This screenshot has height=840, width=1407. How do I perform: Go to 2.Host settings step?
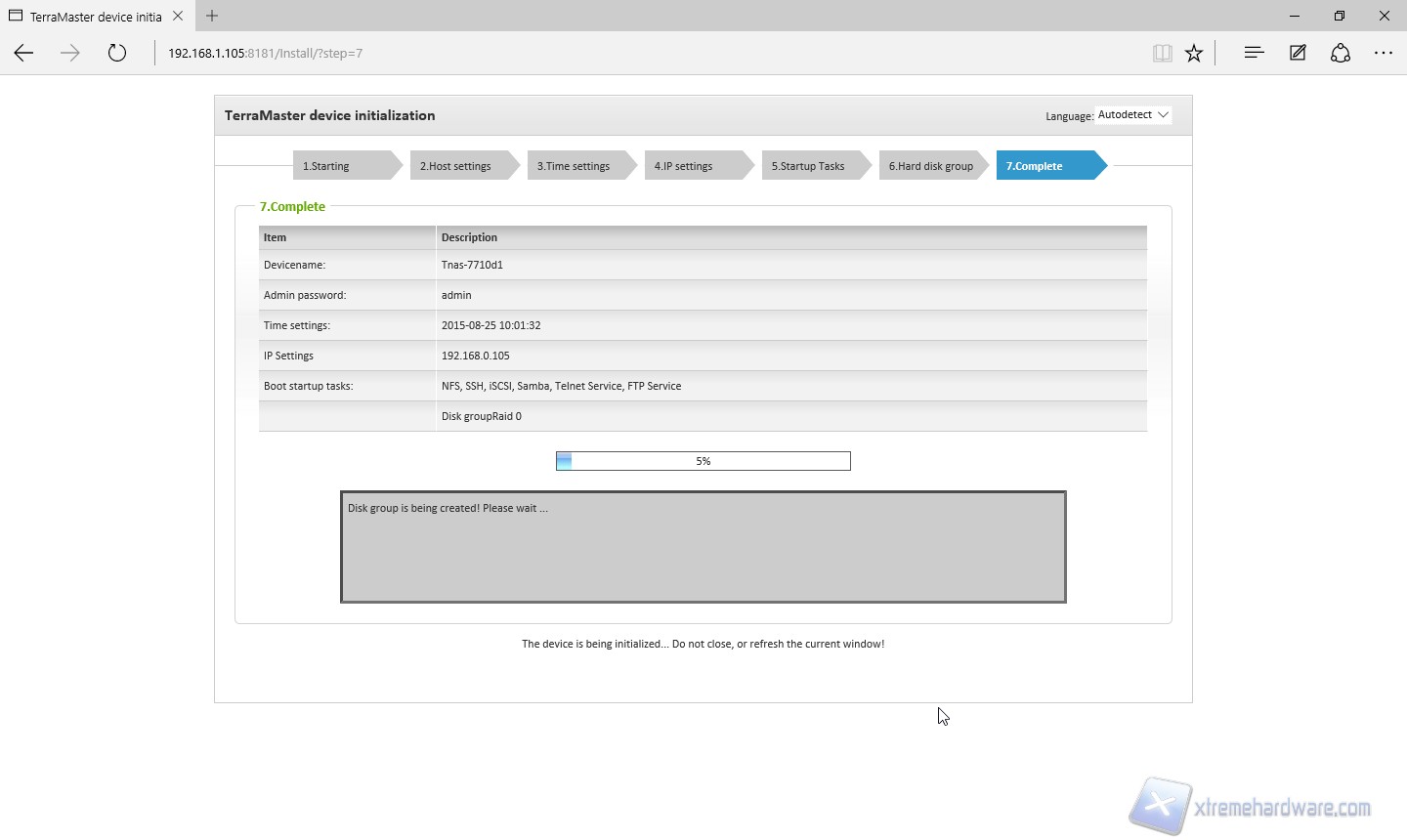click(458, 166)
